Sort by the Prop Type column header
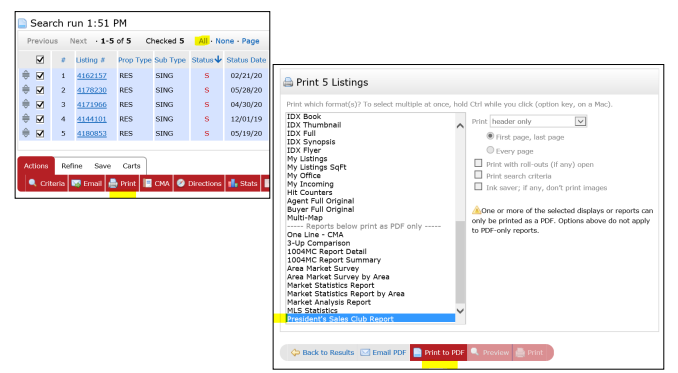The width and height of the screenshot is (678, 373). coord(134,60)
